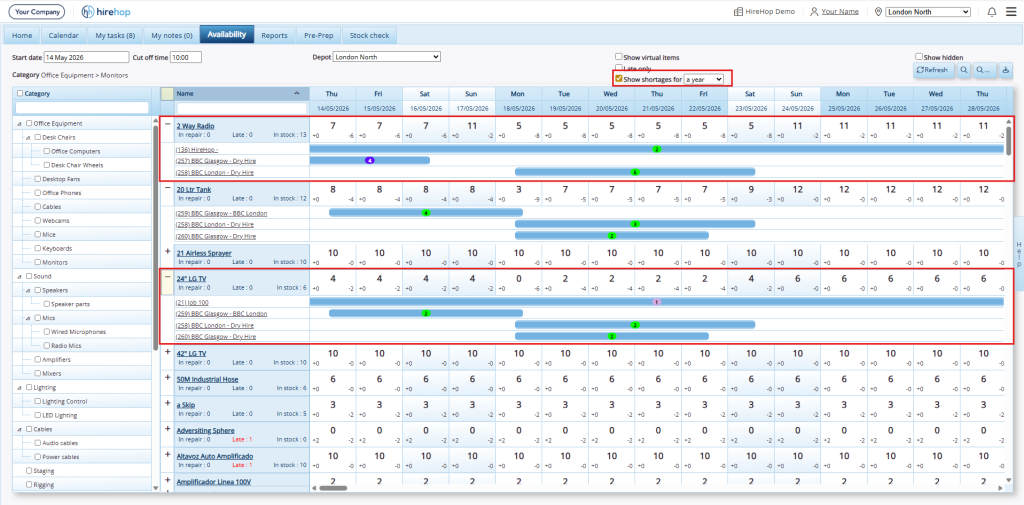
Task: Open the Help side tab
Action: [x=1017, y=252]
